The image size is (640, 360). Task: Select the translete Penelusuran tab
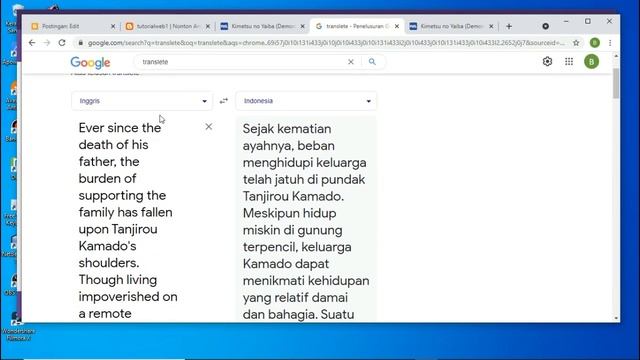click(357, 26)
